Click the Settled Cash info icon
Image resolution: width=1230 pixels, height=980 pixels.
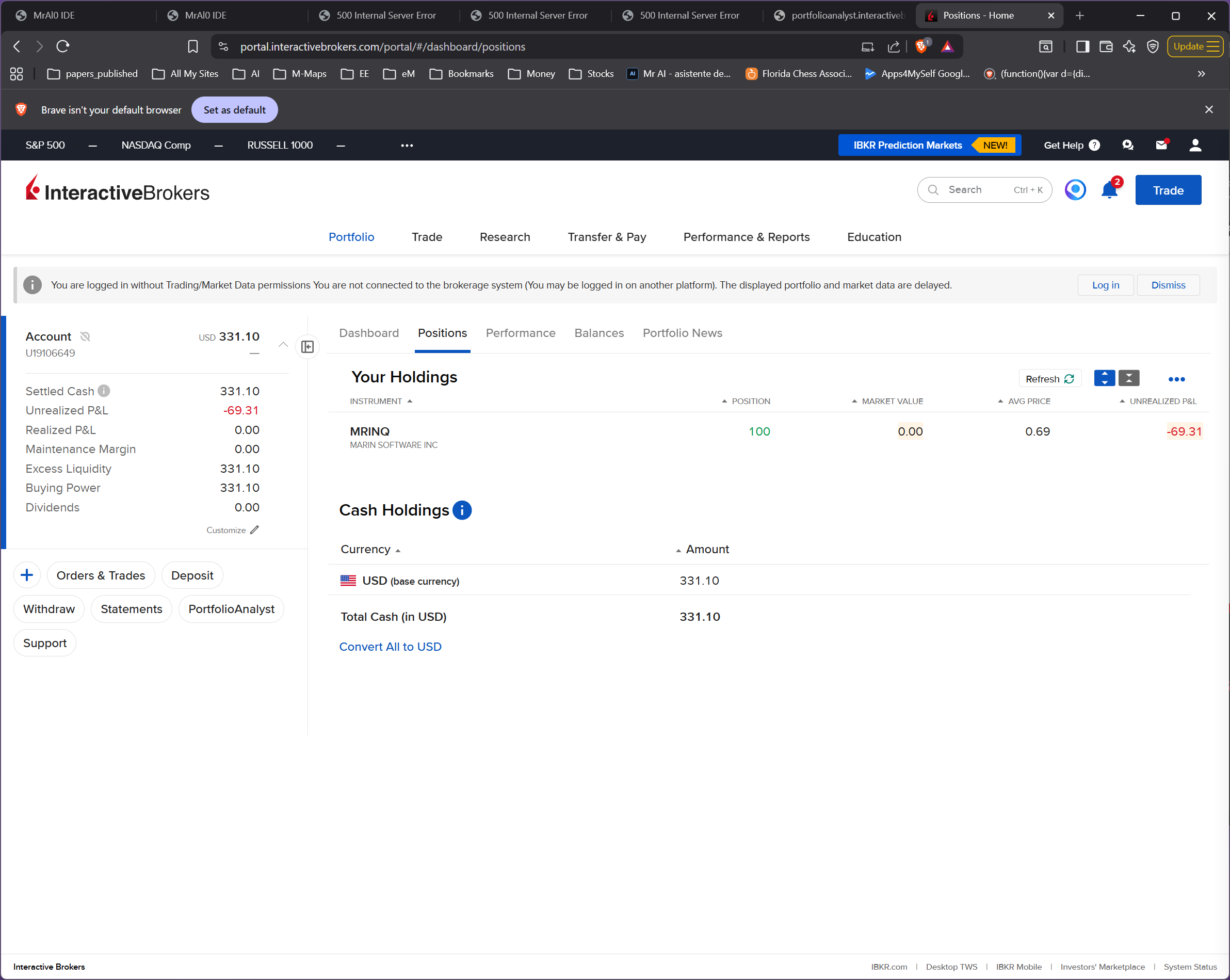[104, 391]
